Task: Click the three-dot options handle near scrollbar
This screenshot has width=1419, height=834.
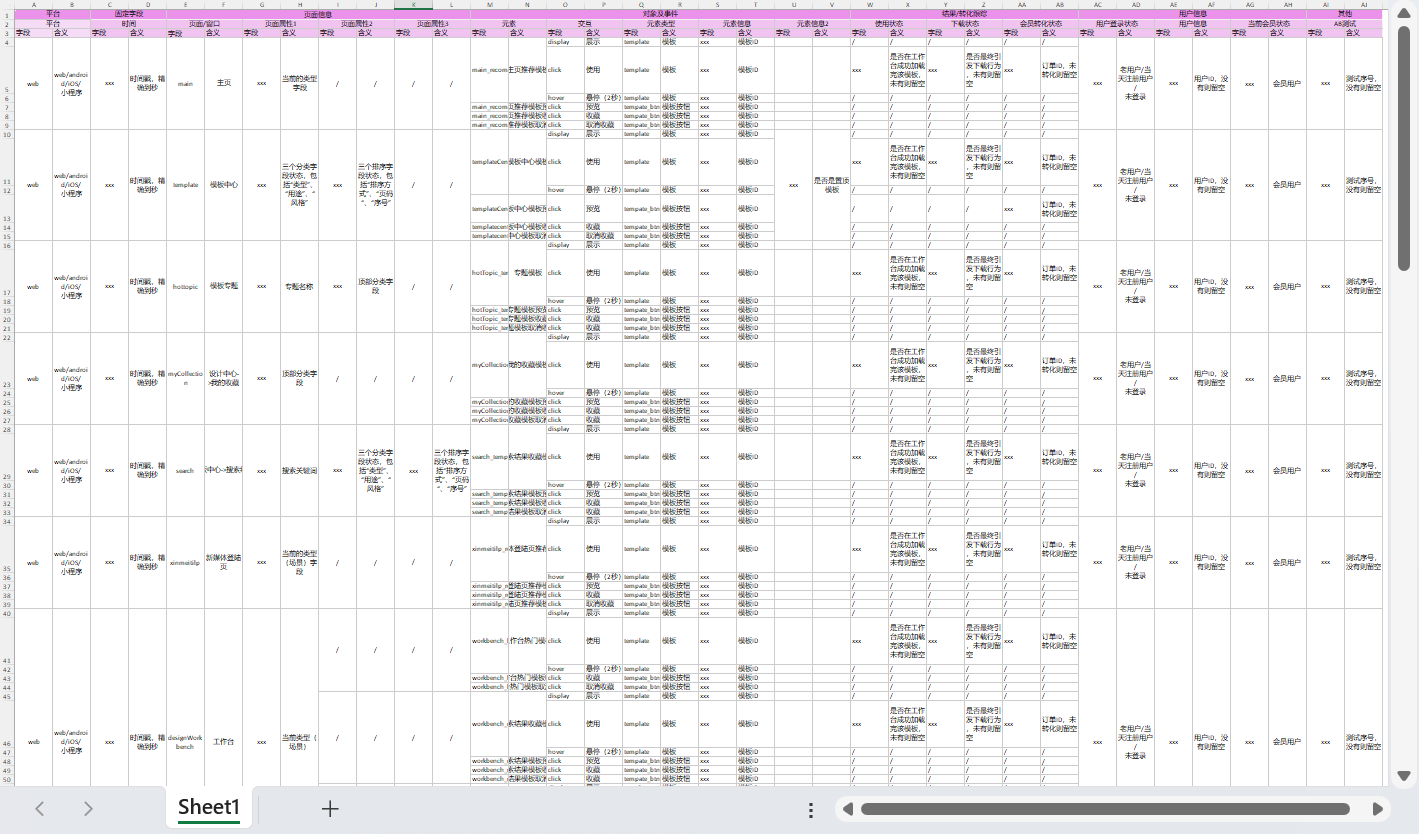Action: pos(811,809)
